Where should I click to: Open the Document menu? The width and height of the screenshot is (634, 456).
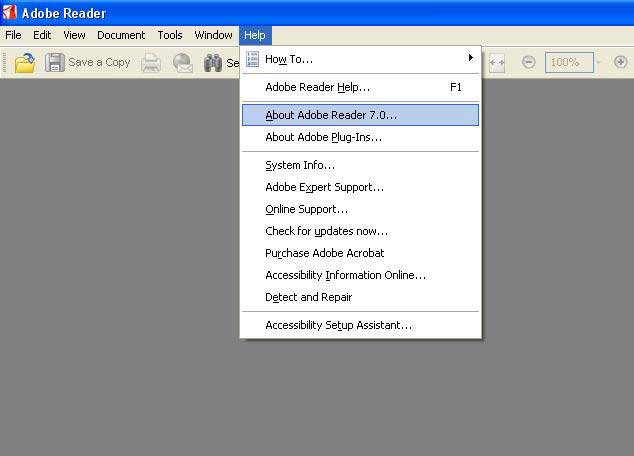[x=121, y=35]
